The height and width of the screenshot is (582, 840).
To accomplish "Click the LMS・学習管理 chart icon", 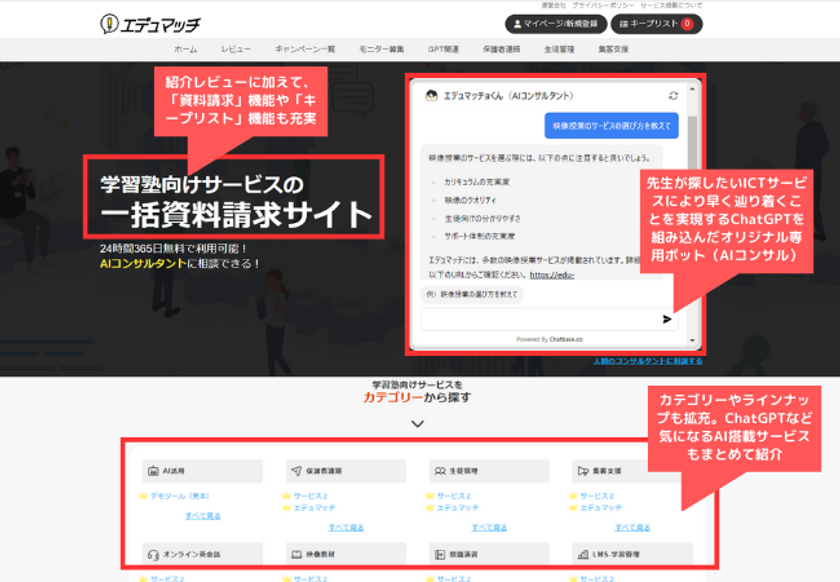I will [583, 555].
